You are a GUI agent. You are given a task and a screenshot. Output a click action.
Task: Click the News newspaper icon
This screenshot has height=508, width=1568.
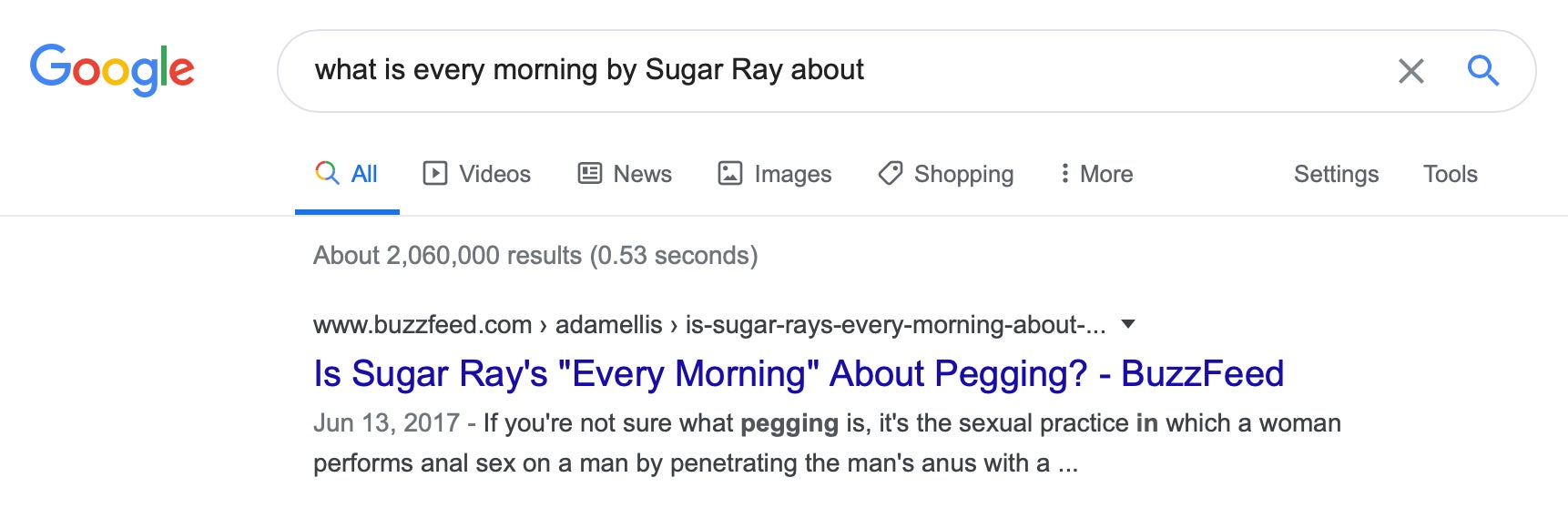coord(590,173)
